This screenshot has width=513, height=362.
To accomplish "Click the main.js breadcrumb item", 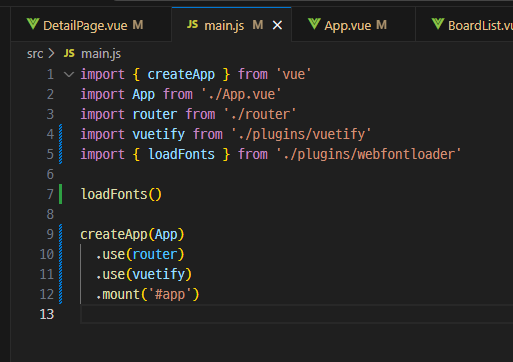I will [101, 54].
